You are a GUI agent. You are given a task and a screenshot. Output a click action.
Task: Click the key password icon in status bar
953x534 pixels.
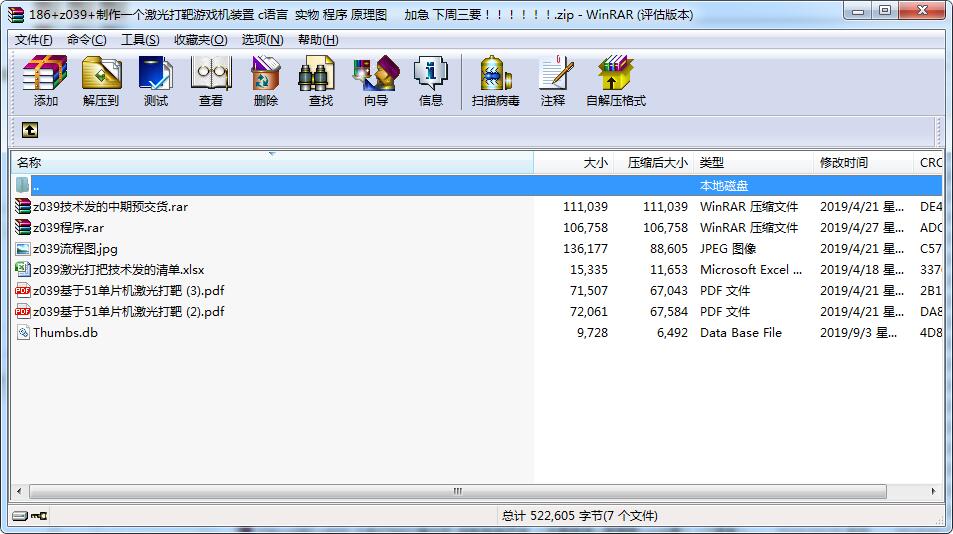(40, 516)
